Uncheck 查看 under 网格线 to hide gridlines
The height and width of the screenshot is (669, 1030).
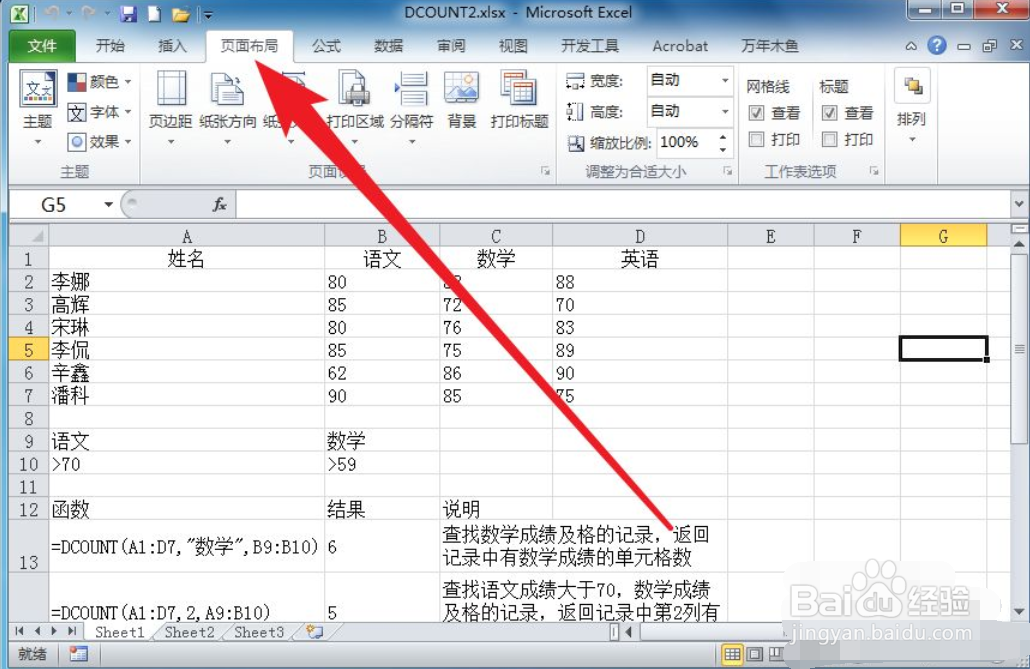pyautogui.click(x=755, y=112)
